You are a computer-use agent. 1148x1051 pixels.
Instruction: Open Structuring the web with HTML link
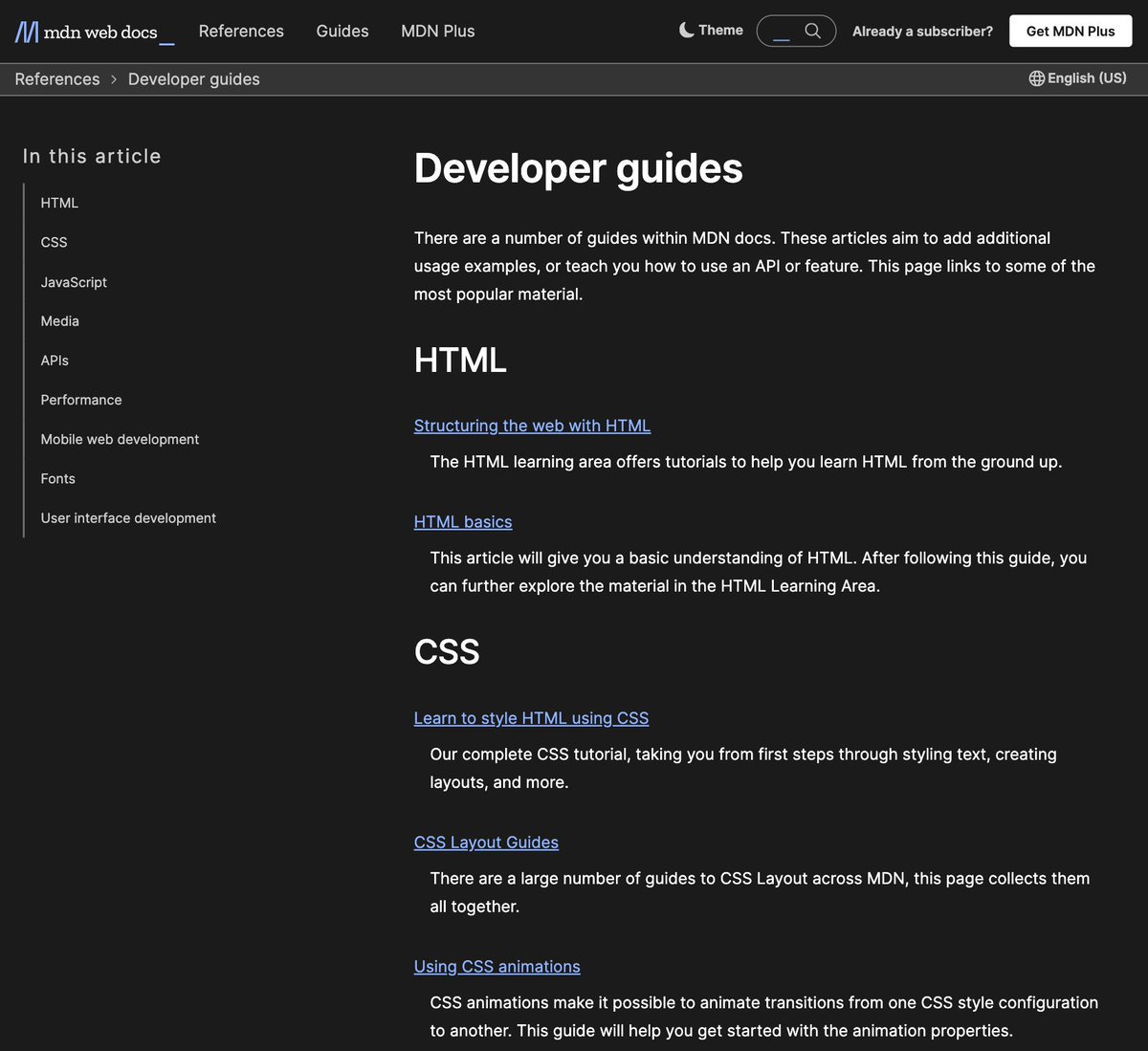click(532, 426)
